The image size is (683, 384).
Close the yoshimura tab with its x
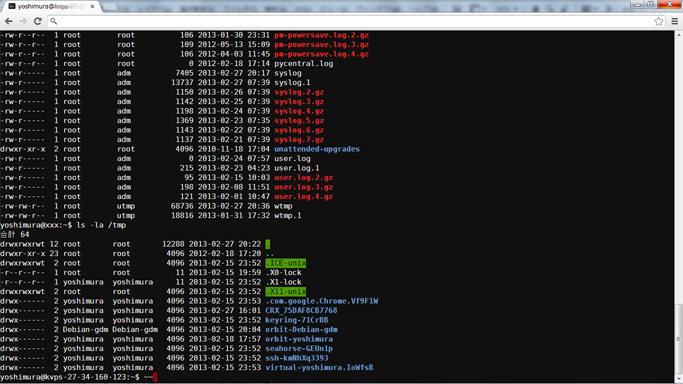[92, 7]
